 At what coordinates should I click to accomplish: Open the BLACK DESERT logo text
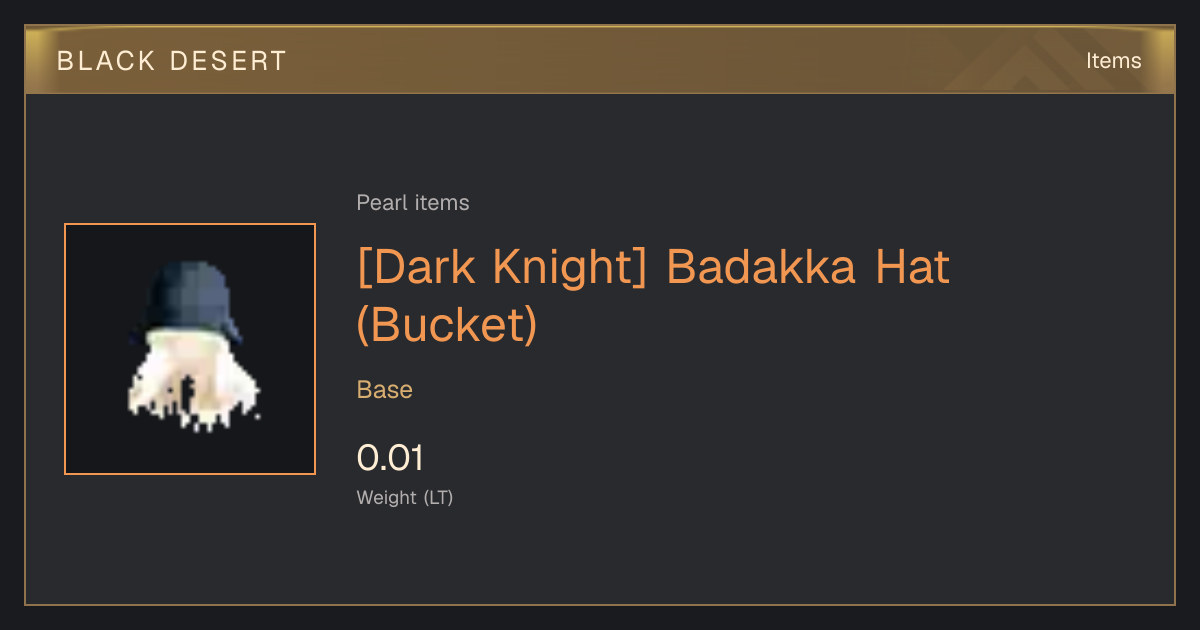tap(172, 61)
